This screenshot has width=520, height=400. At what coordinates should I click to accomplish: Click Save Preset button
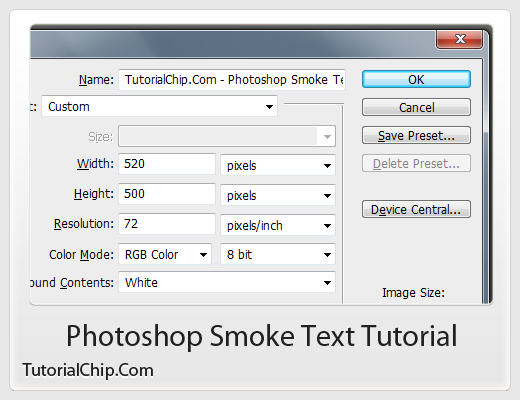pyautogui.click(x=416, y=135)
